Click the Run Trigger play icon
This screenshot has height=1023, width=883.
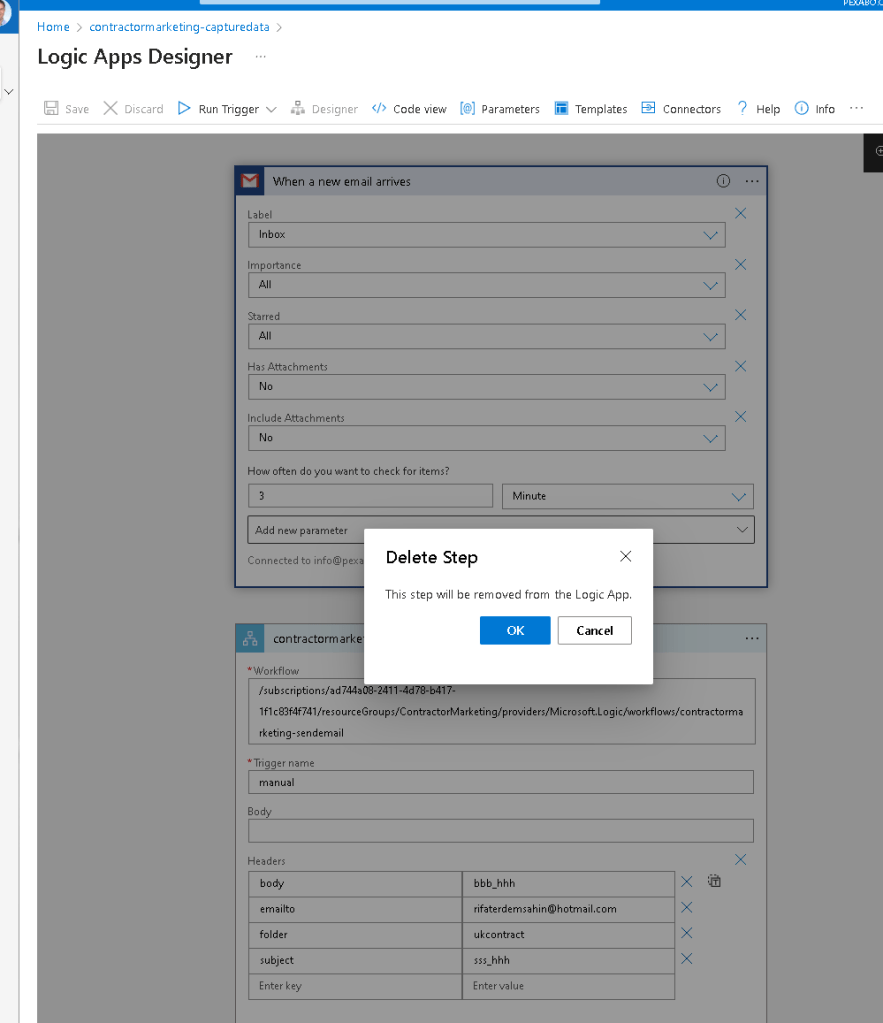coord(184,108)
